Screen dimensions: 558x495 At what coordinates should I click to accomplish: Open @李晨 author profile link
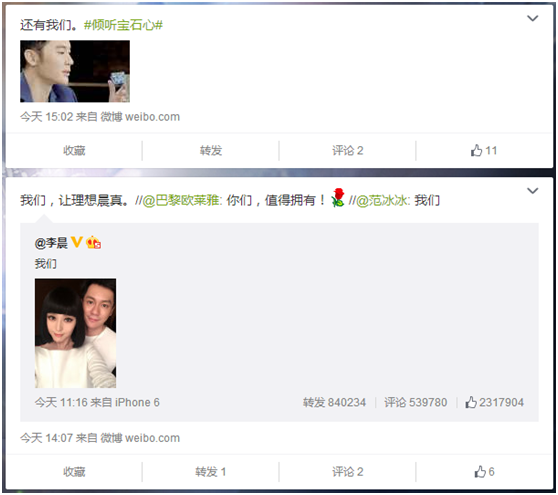pyautogui.click(x=51, y=243)
